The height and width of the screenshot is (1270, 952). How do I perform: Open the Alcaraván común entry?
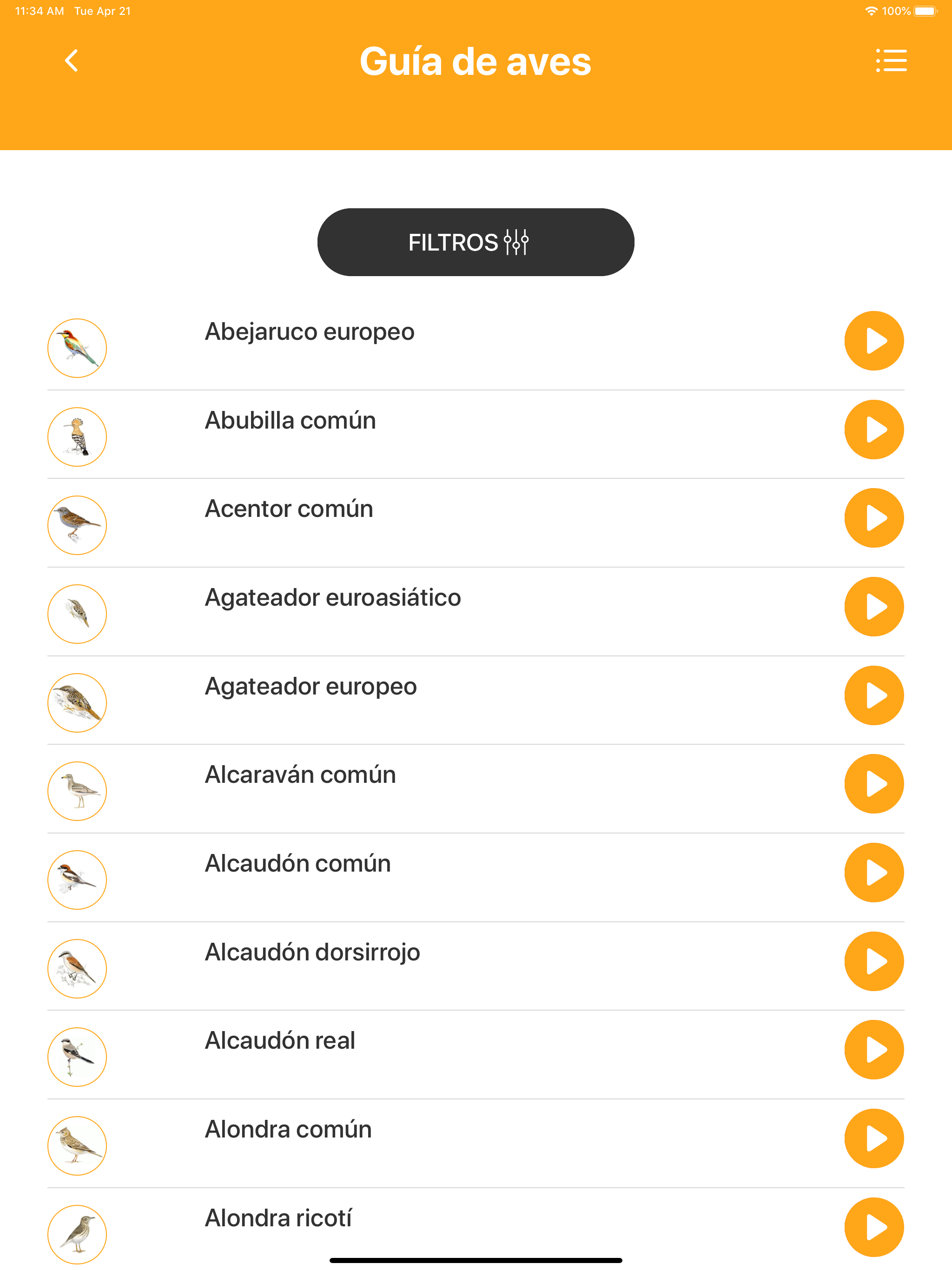click(476, 789)
